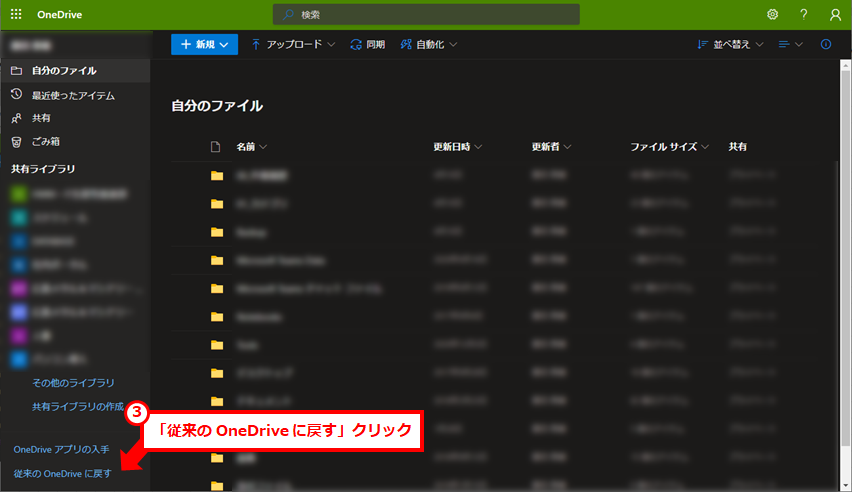Screen dimensions: 852x492
Task: Open the view options list icon dropdown
Action: pyautogui.click(x=791, y=45)
